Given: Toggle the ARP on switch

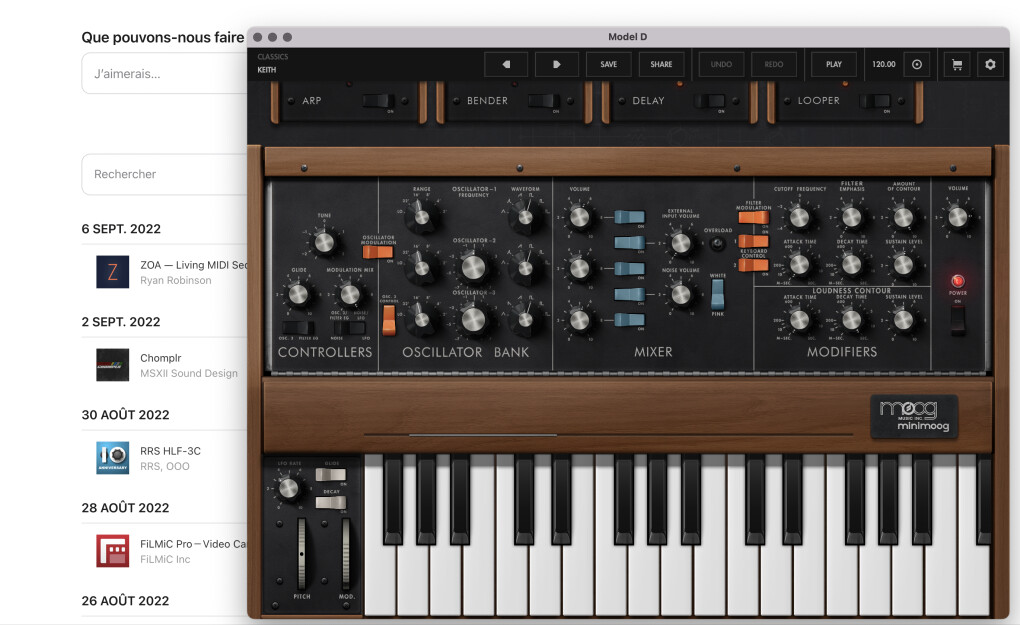Looking at the screenshot, I should click(378, 101).
